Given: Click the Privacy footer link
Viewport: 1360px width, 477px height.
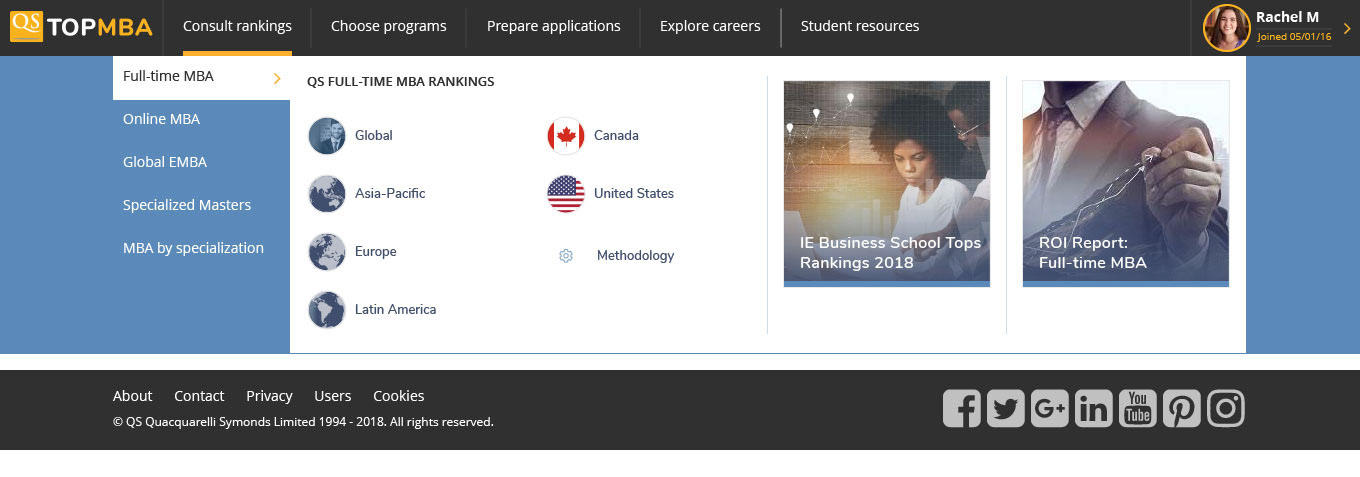Looking at the screenshot, I should (269, 396).
